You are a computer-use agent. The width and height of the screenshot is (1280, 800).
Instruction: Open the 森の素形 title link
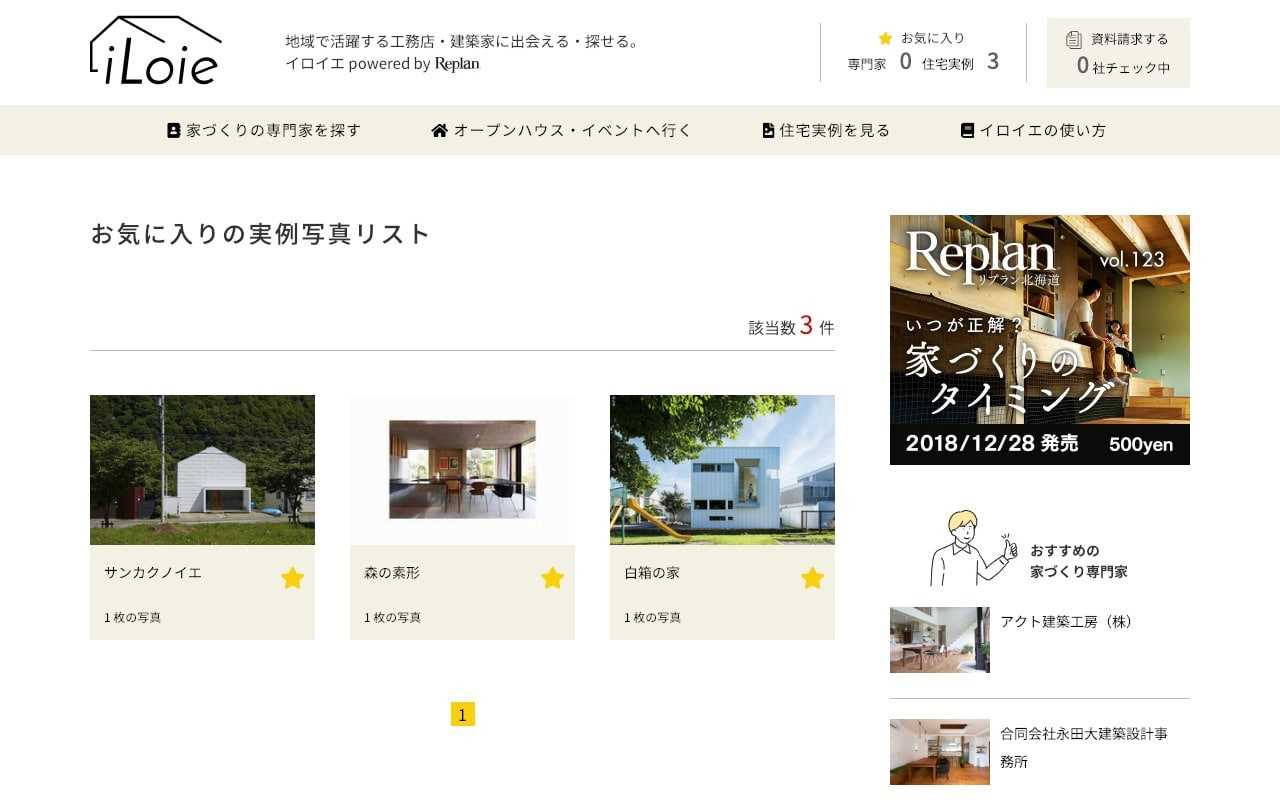click(x=392, y=573)
